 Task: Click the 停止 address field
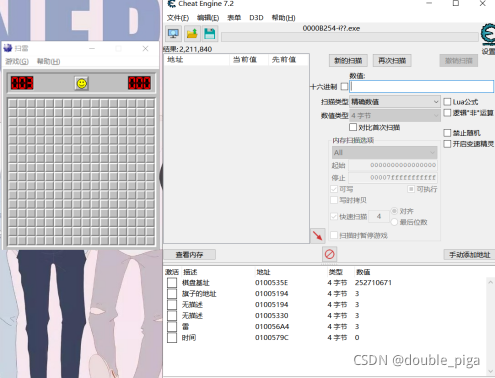coord(393,178)
